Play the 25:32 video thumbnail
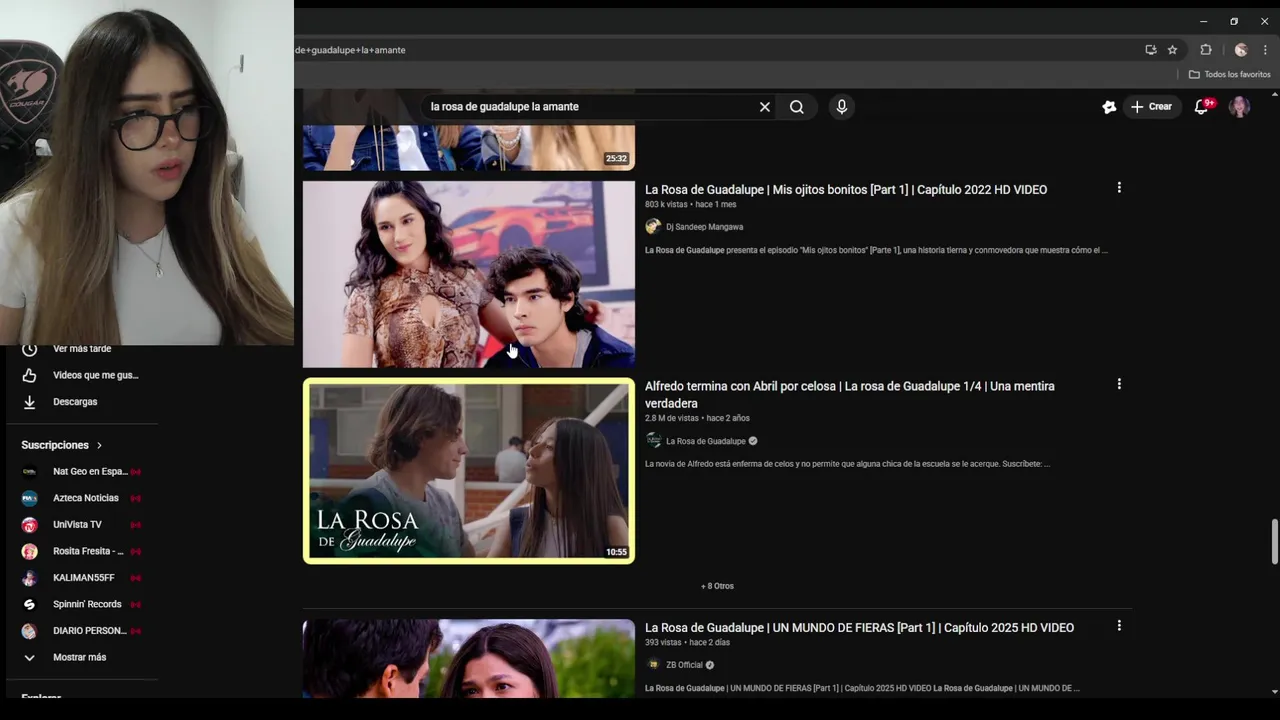 tap(469, 147)
